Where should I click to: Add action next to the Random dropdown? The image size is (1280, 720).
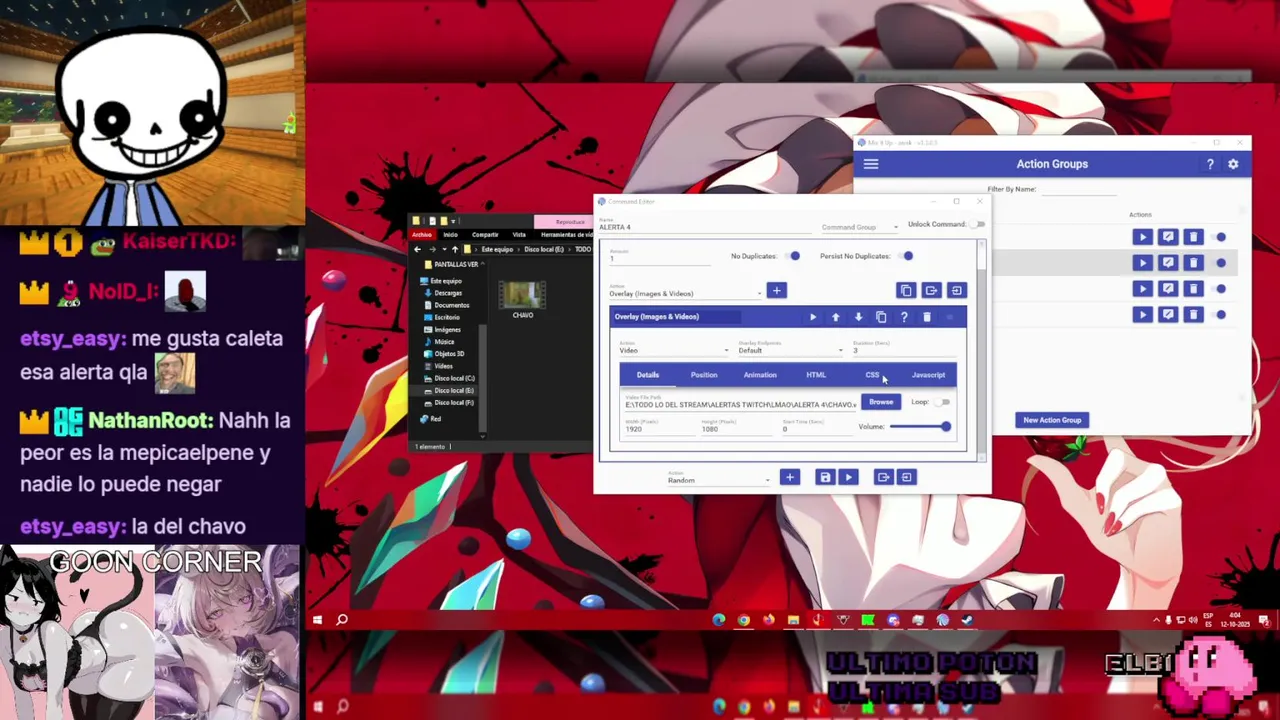coord(789,477)
